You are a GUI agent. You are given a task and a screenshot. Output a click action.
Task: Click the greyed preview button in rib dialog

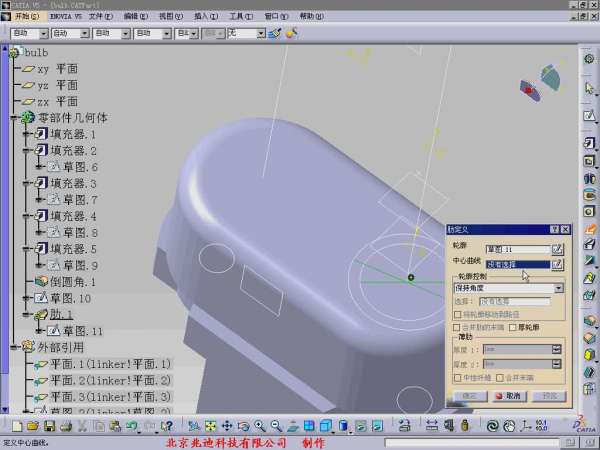click(549, 396)
